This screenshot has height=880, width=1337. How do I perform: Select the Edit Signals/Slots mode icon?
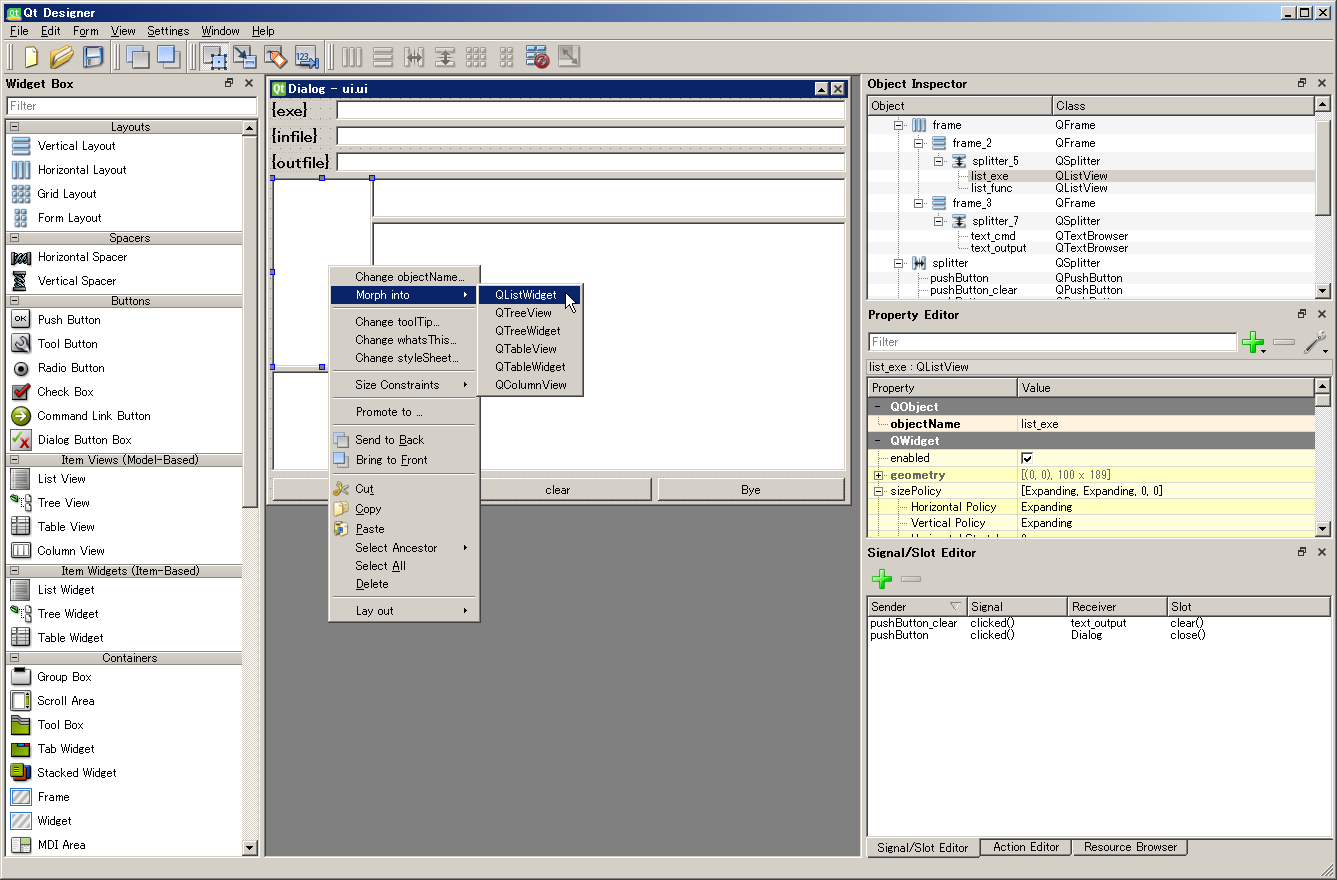[x=245, y=57]
